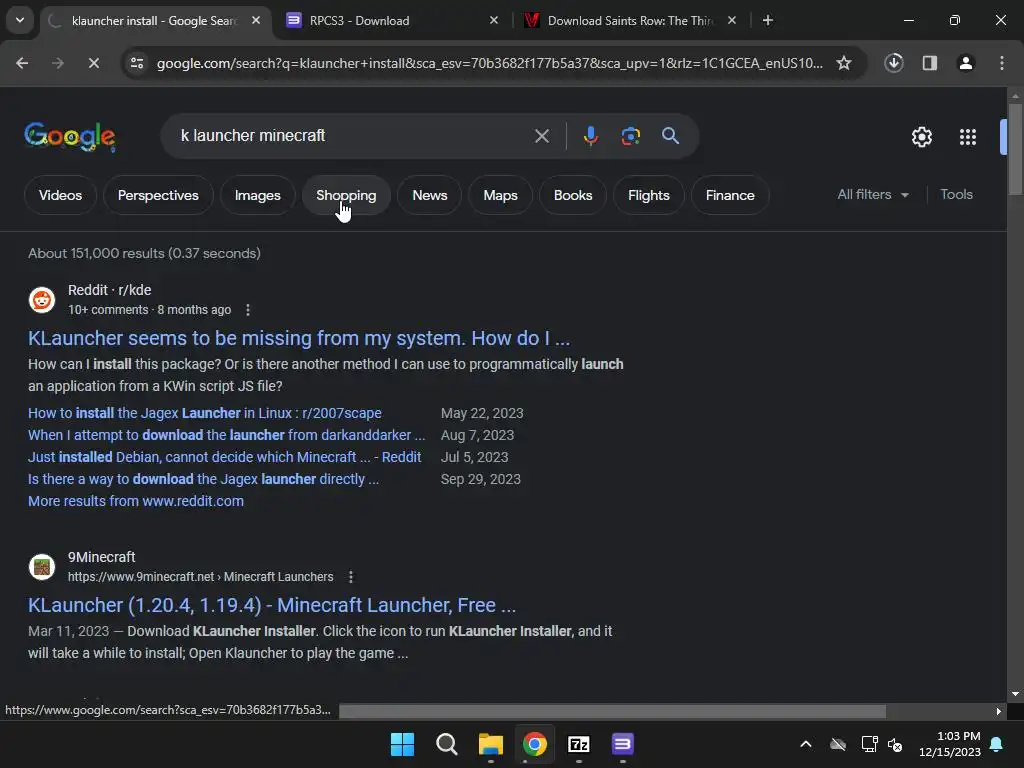1024x768 pixels.
Task: Click the address bar URL
Action: (x=490, y=63)
